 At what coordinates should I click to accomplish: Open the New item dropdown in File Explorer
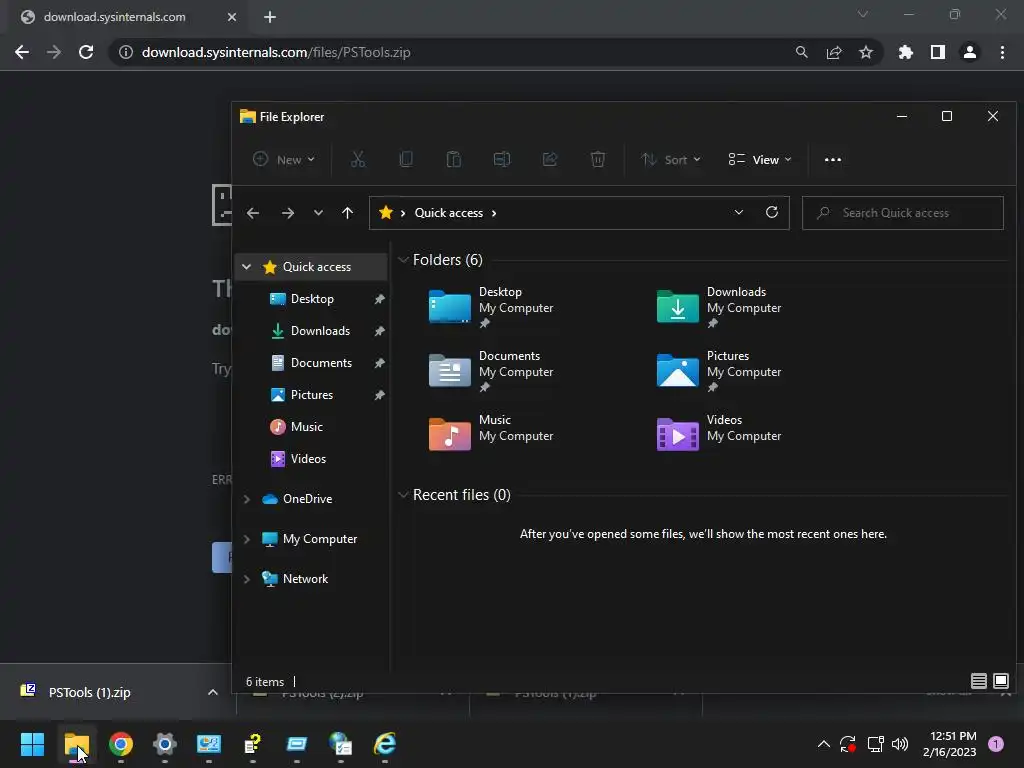(284, 159)
